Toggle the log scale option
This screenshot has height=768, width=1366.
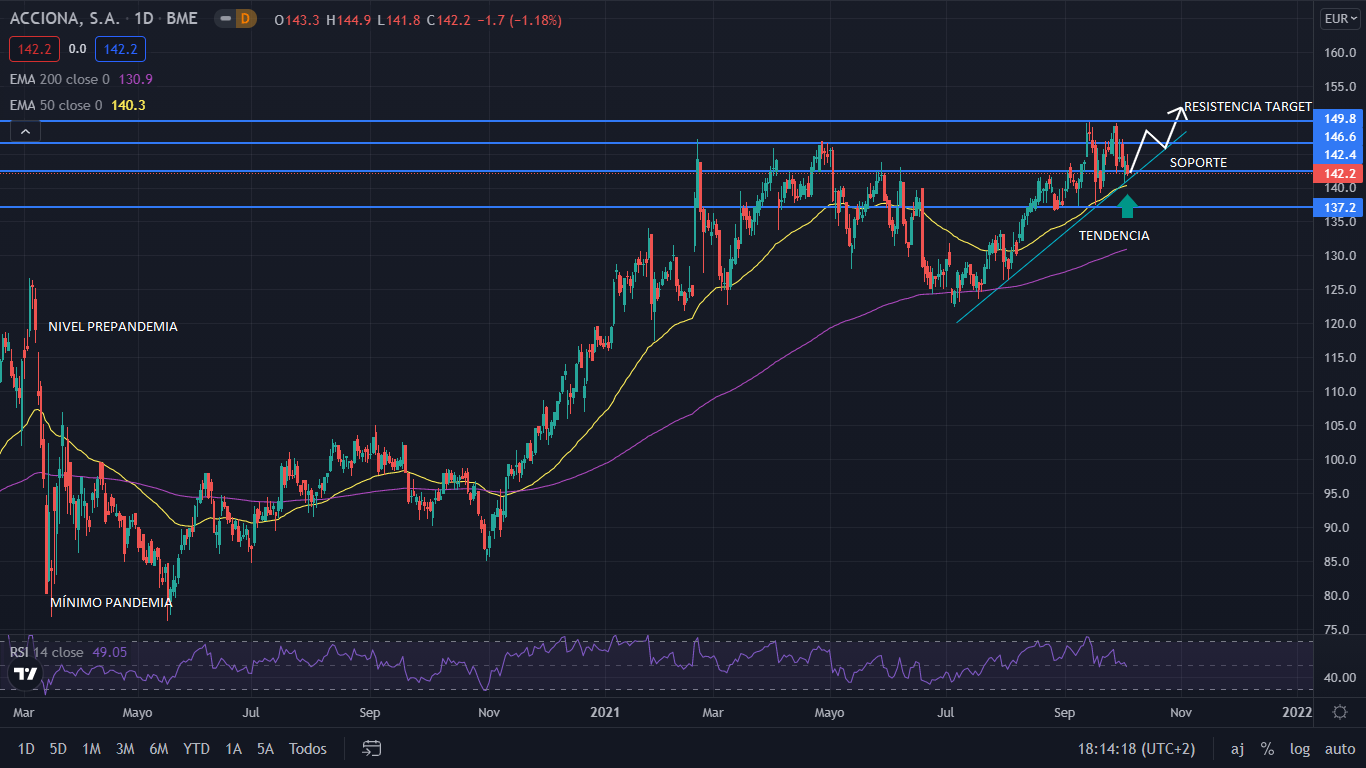[x=1299, y=748]
